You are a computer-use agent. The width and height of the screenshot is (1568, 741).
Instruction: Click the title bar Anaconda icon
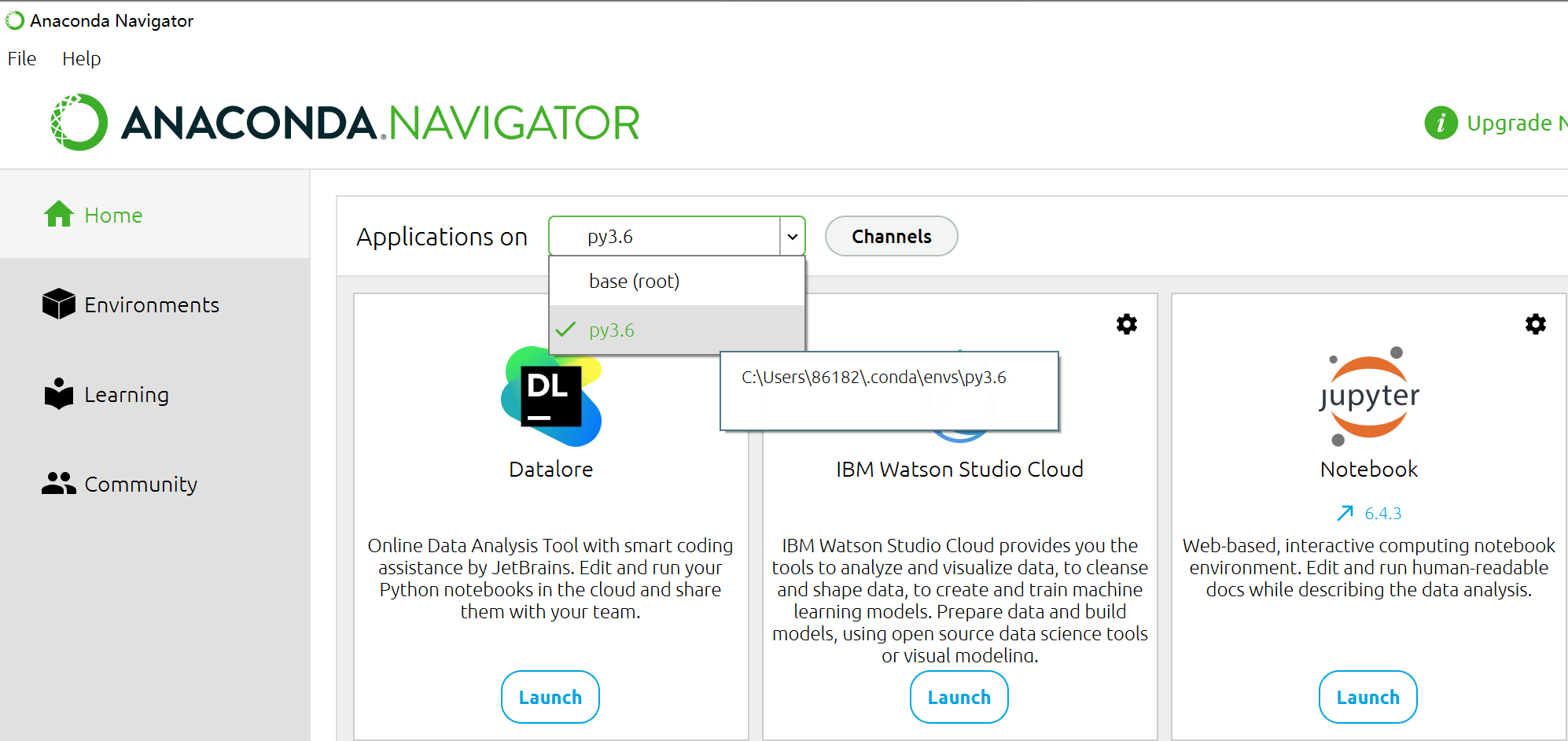pyautogui.click(x=15, y=20)
